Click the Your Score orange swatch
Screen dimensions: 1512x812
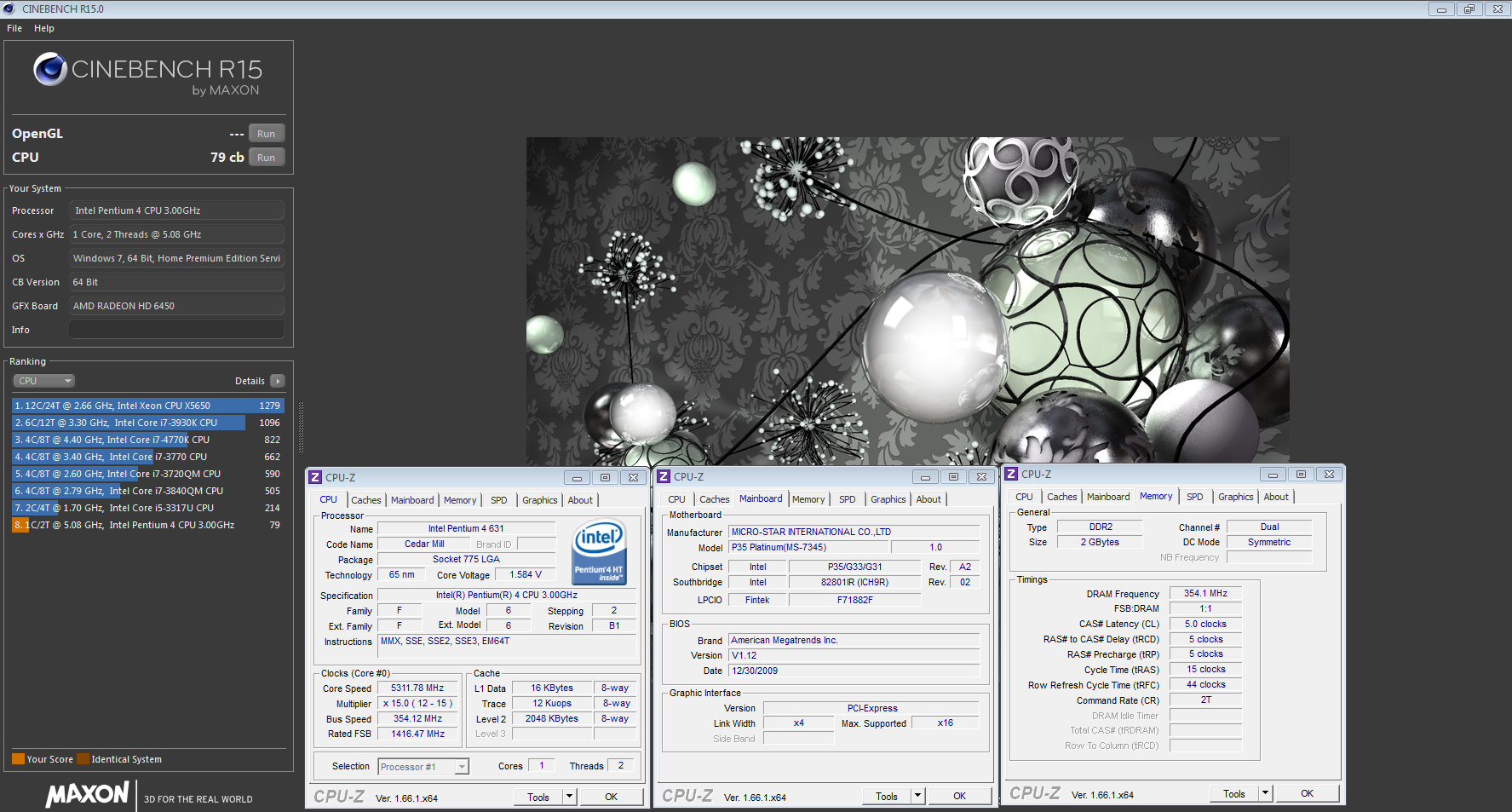tap(18, 759)
